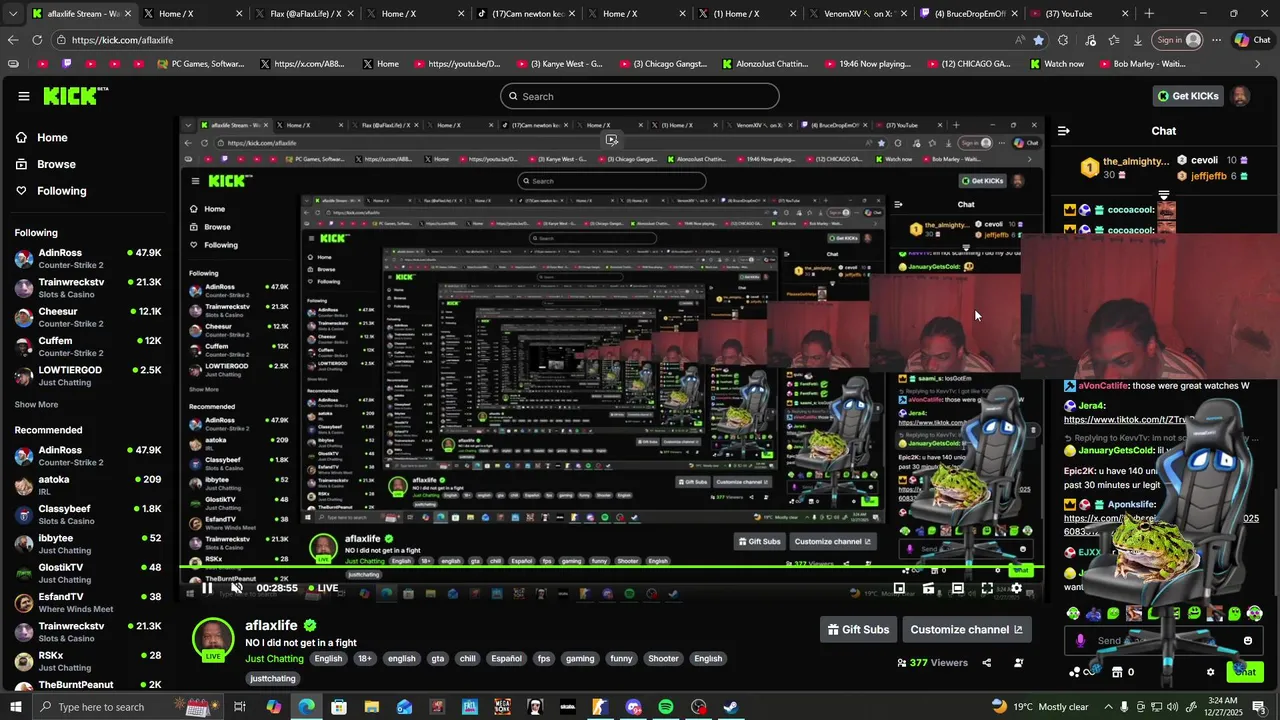The image size is (1280, 720).
Task: Click the address bar URL
Action: pos(122,40)
